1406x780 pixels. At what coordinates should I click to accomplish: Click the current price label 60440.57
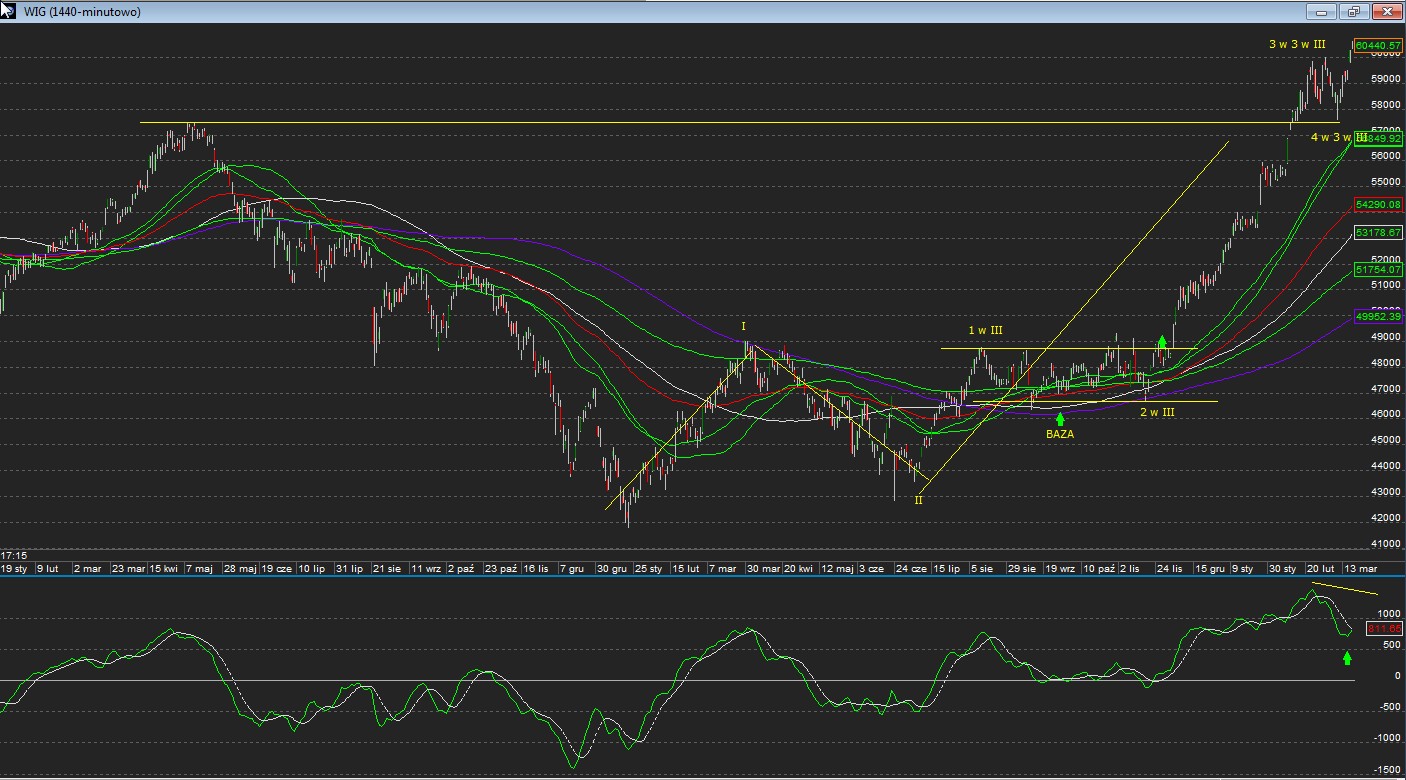1378,46
